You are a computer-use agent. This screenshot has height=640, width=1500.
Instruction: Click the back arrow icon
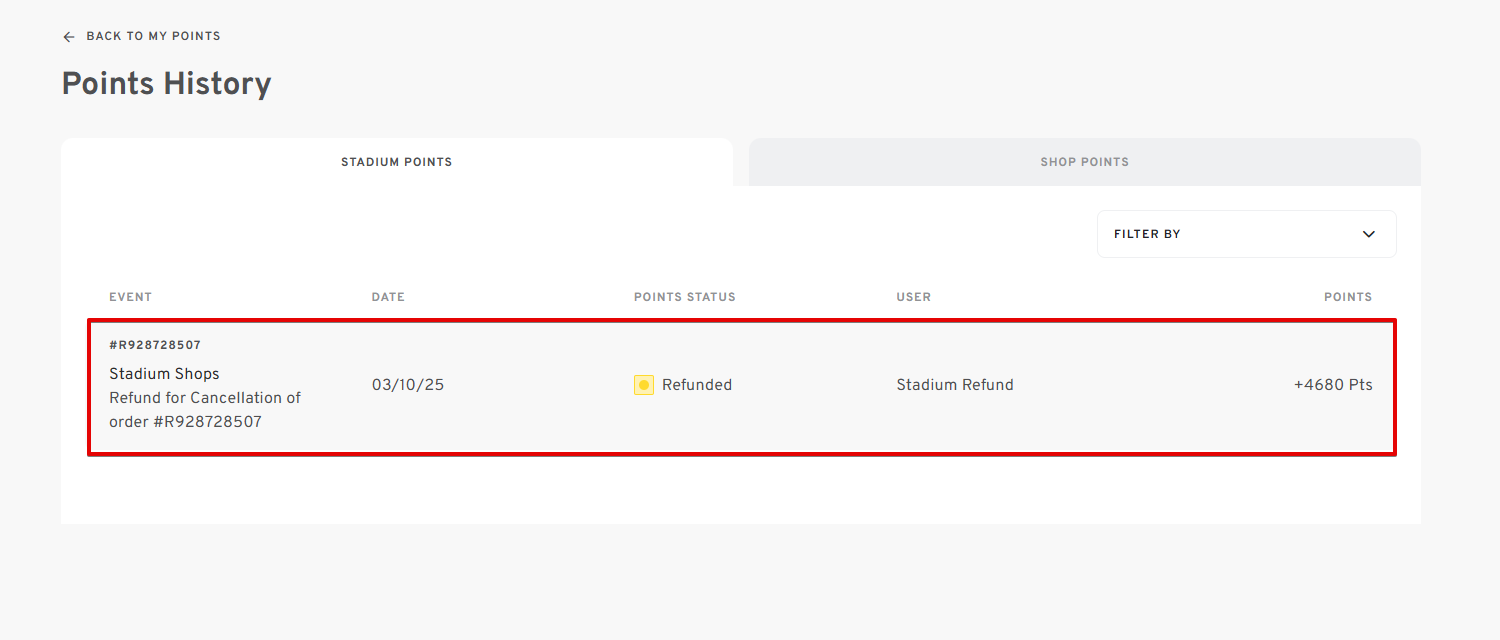(69, 37)
